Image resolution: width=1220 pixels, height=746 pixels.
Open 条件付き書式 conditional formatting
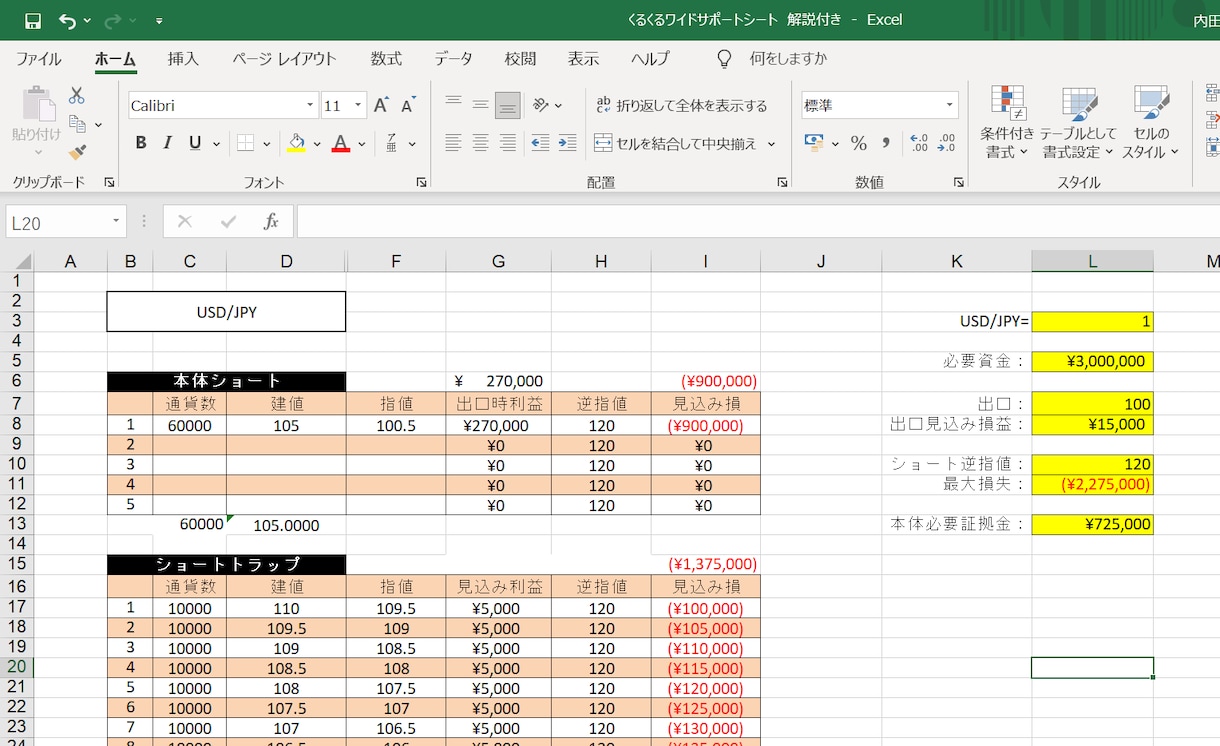(x=1007, y=123)
